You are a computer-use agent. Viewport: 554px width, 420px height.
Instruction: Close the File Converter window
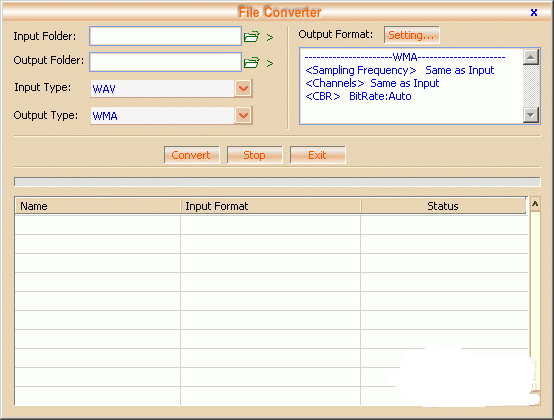[534, 13]
